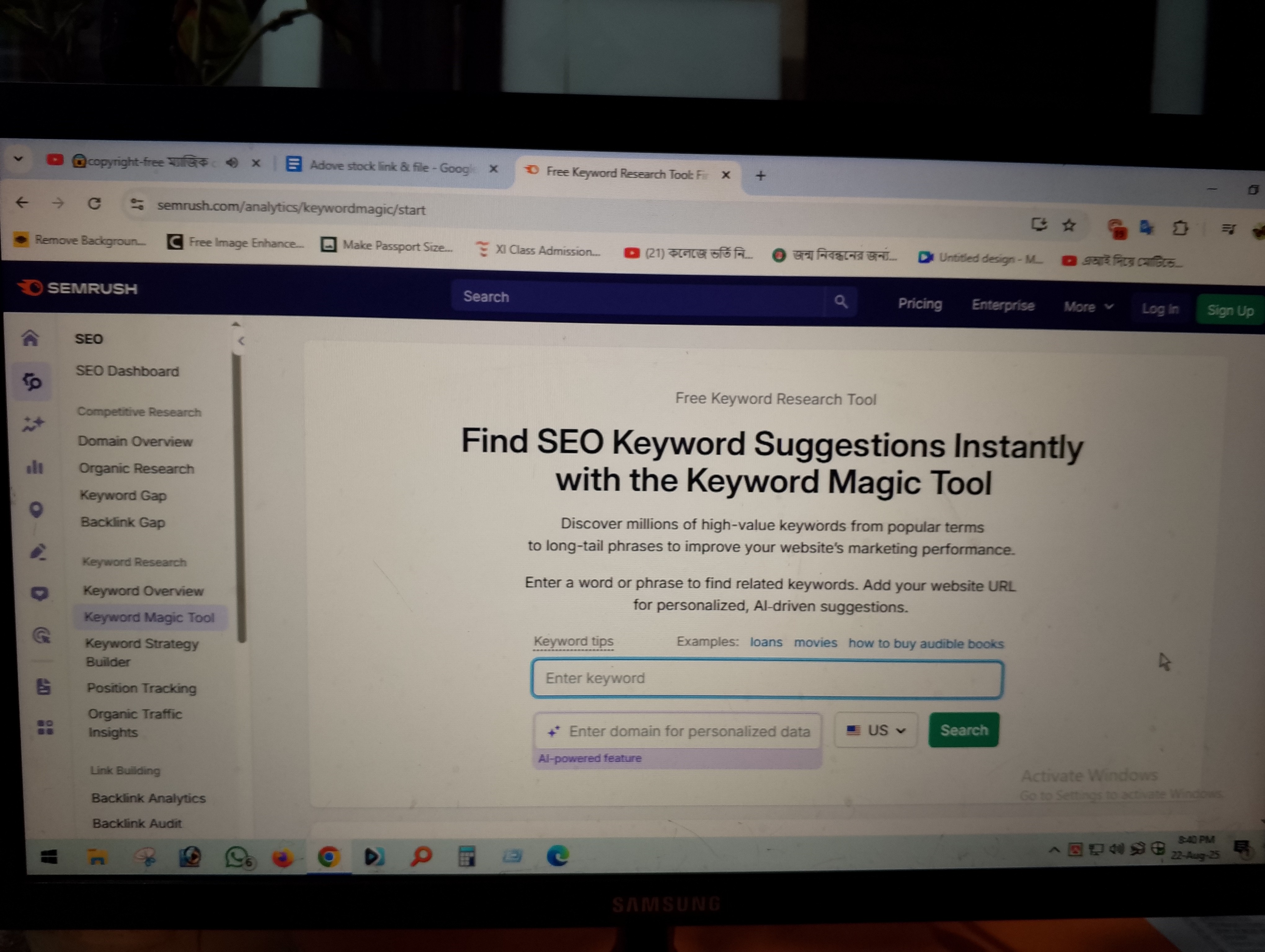Image resolution: width=1265 pixels, height=952 pixels.
Task: Collapse the SEO sidebar panel arrow
Action: [241, 341]
